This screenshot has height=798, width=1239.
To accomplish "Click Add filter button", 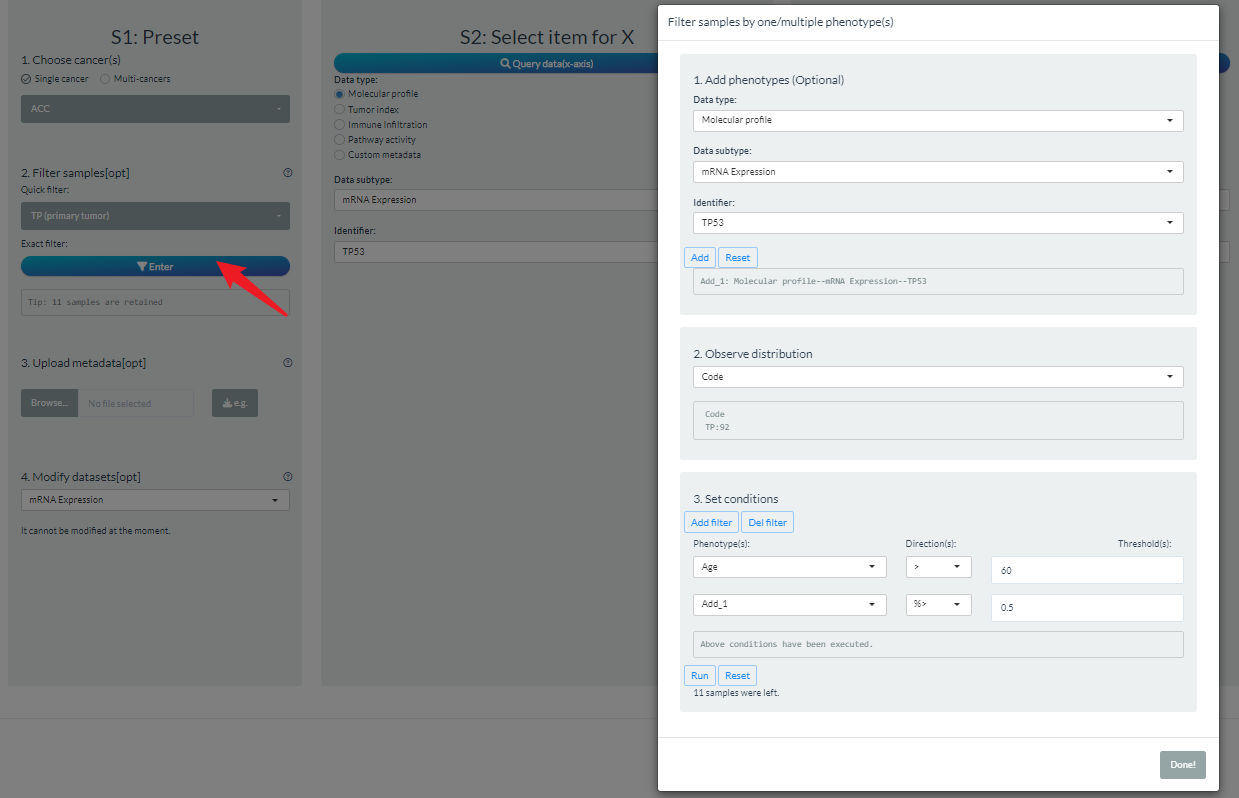I will (712, 523).
